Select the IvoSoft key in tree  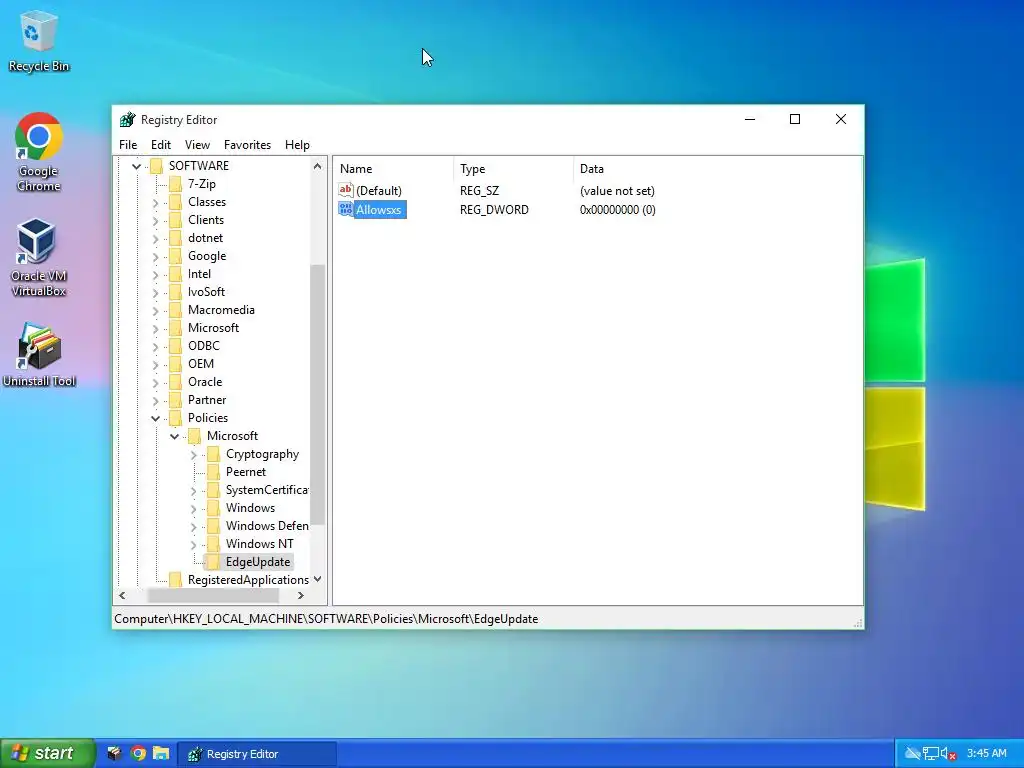206,292
